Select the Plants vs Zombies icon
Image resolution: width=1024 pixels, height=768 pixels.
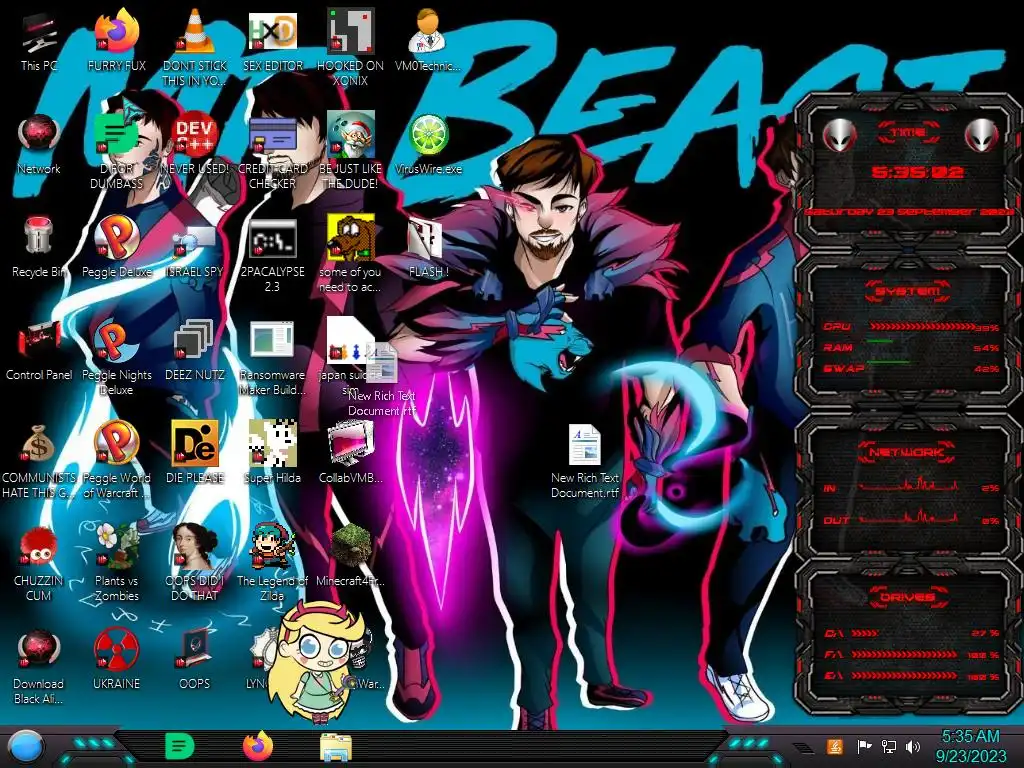tap(116, 563)
